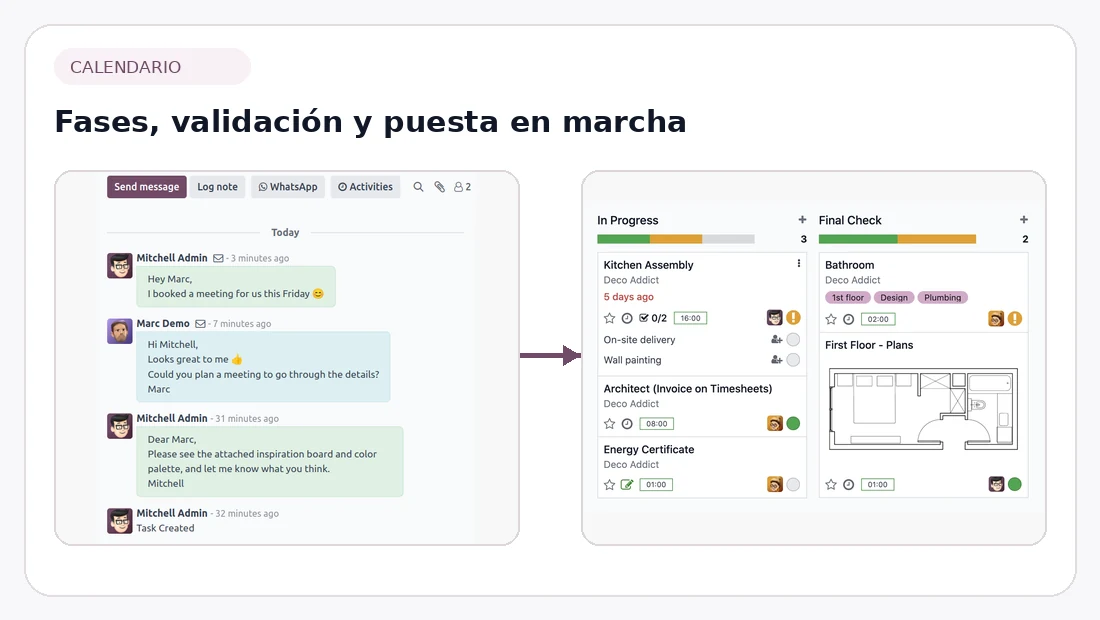Click the envelope icon beside Marc Demo

coord(200,323)
